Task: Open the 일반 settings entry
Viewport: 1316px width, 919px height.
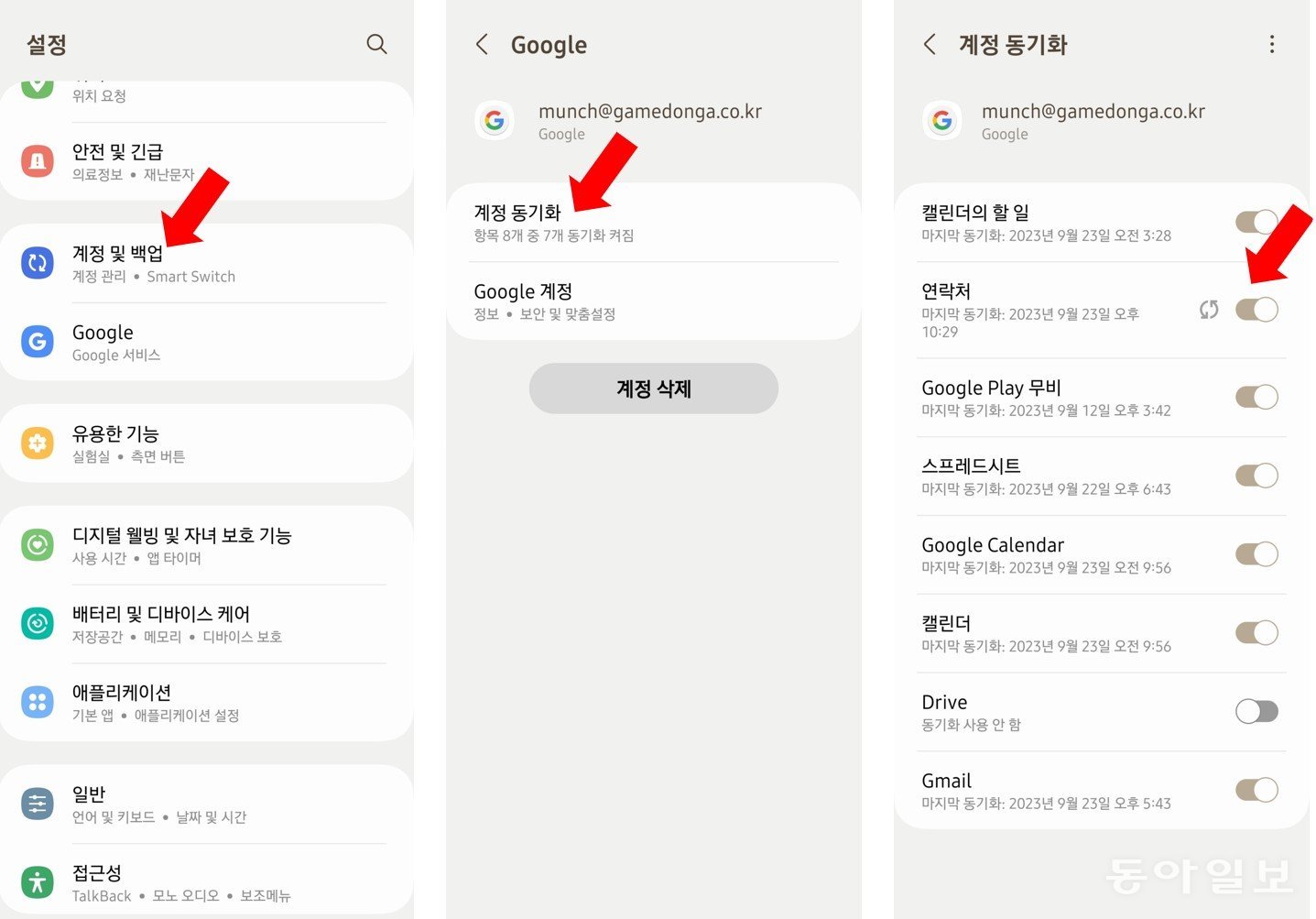Action: pyautogui.click(x=206, y=804)
